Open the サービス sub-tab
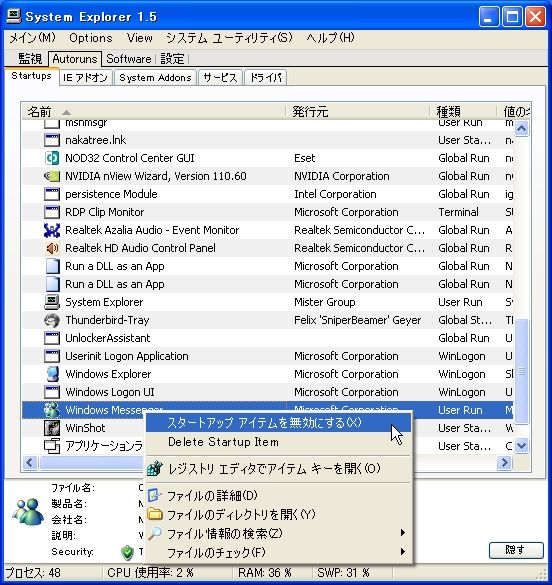 point(220,78)
